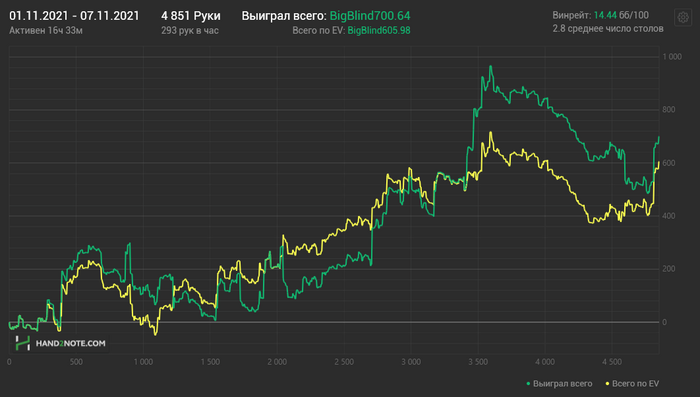Click the date range 01.11.2021 - 07.11.2021
This screenshot has height=397, width=700.
[74, 16]
